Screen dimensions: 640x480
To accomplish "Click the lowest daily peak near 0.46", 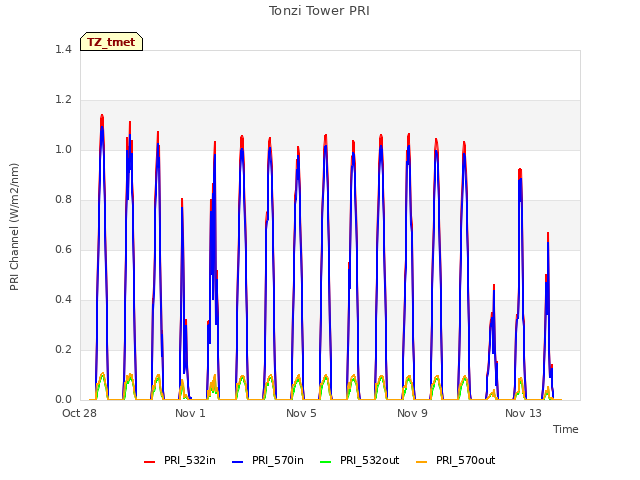I will coord(494,285).
